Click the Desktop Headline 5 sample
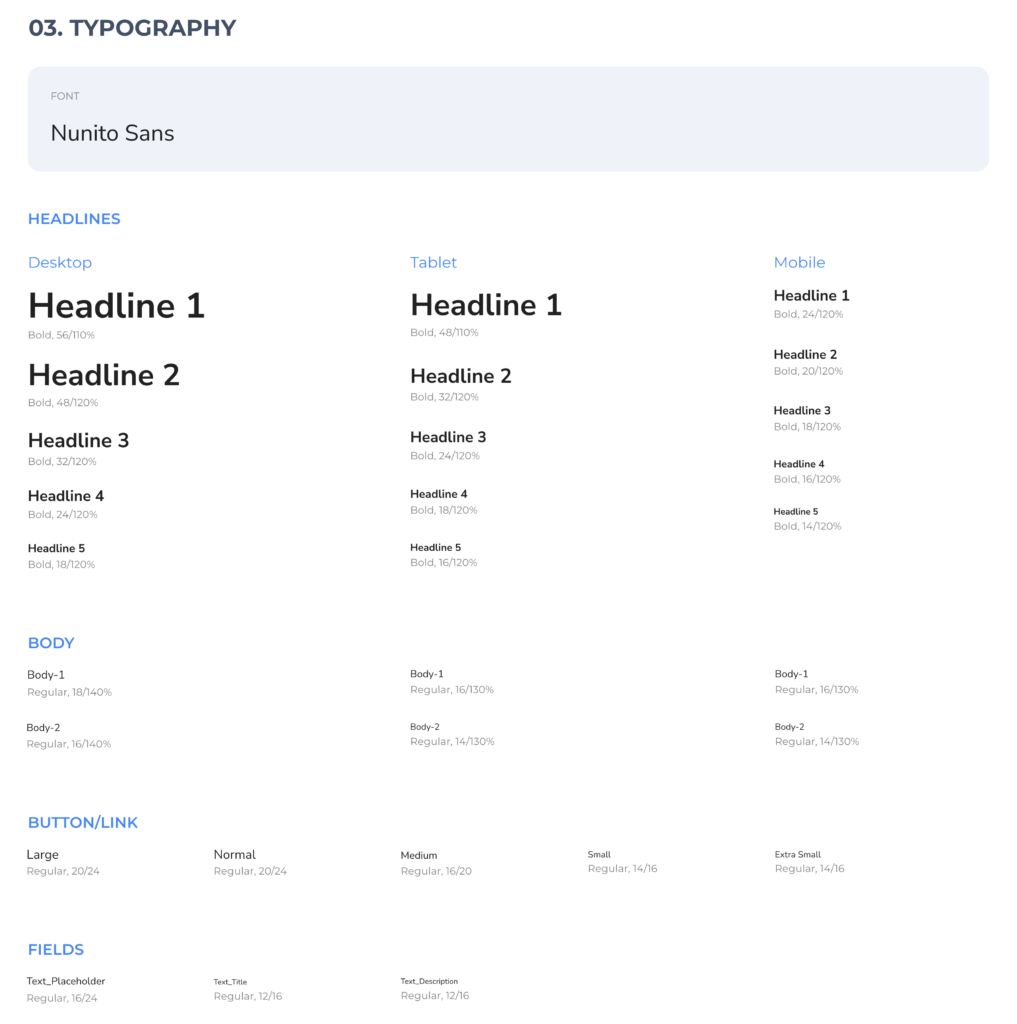Viewport: 1017px width, 1024px height. coord(56,548)
